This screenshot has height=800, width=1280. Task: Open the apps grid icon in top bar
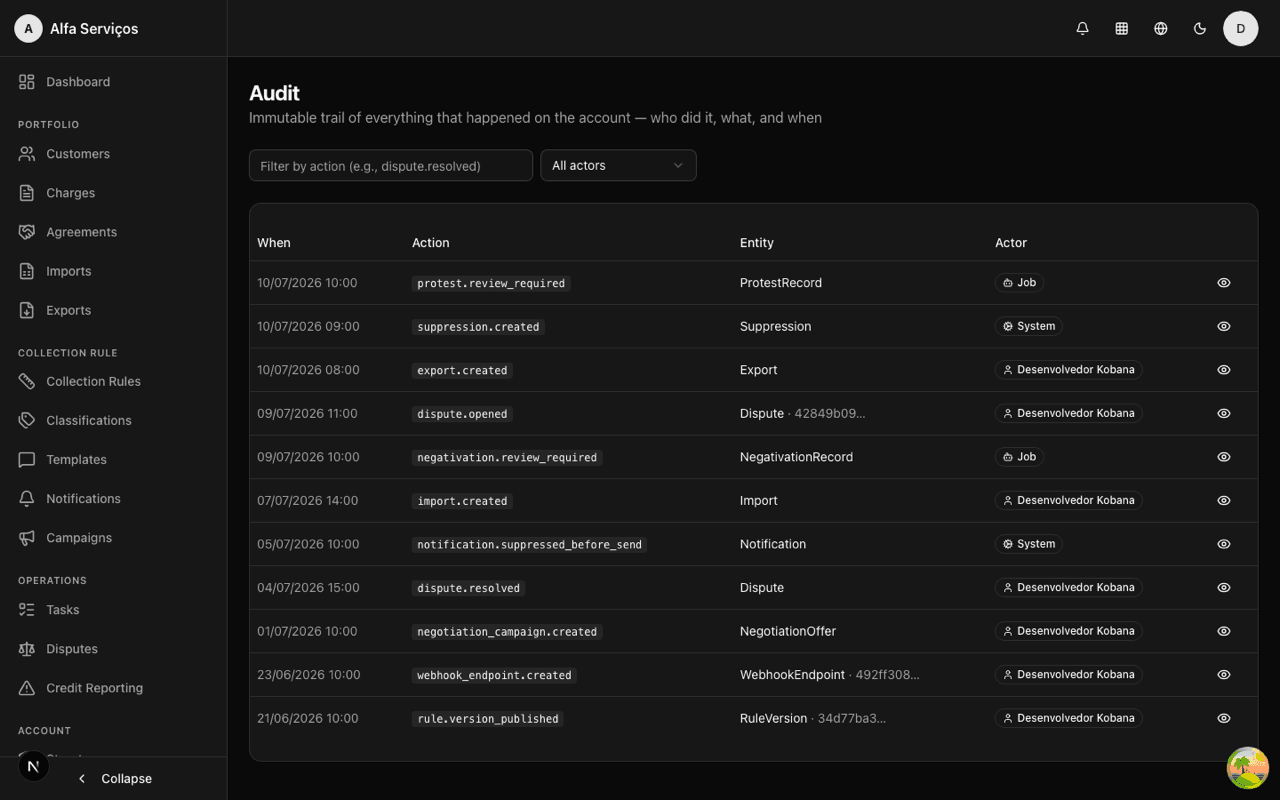(1121, 29)
